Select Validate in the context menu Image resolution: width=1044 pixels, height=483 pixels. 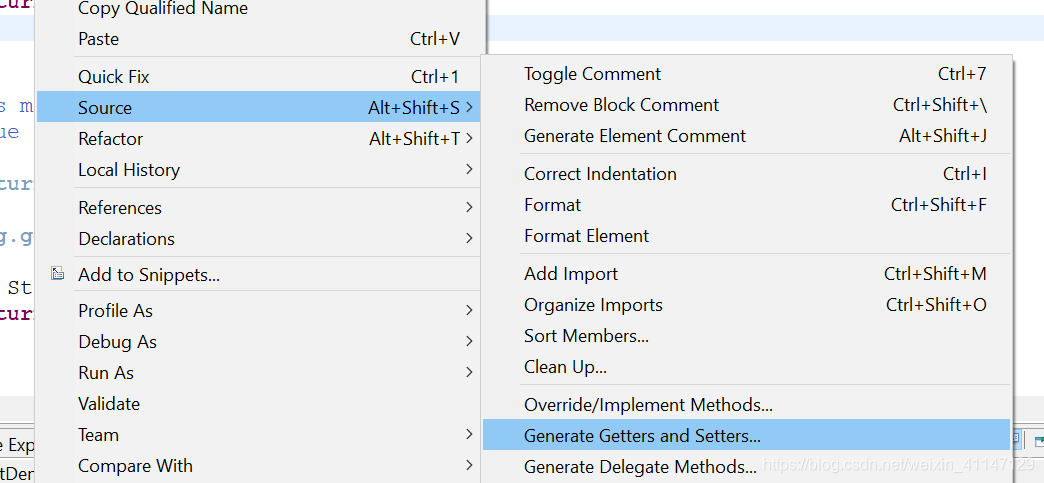[109, 404]
